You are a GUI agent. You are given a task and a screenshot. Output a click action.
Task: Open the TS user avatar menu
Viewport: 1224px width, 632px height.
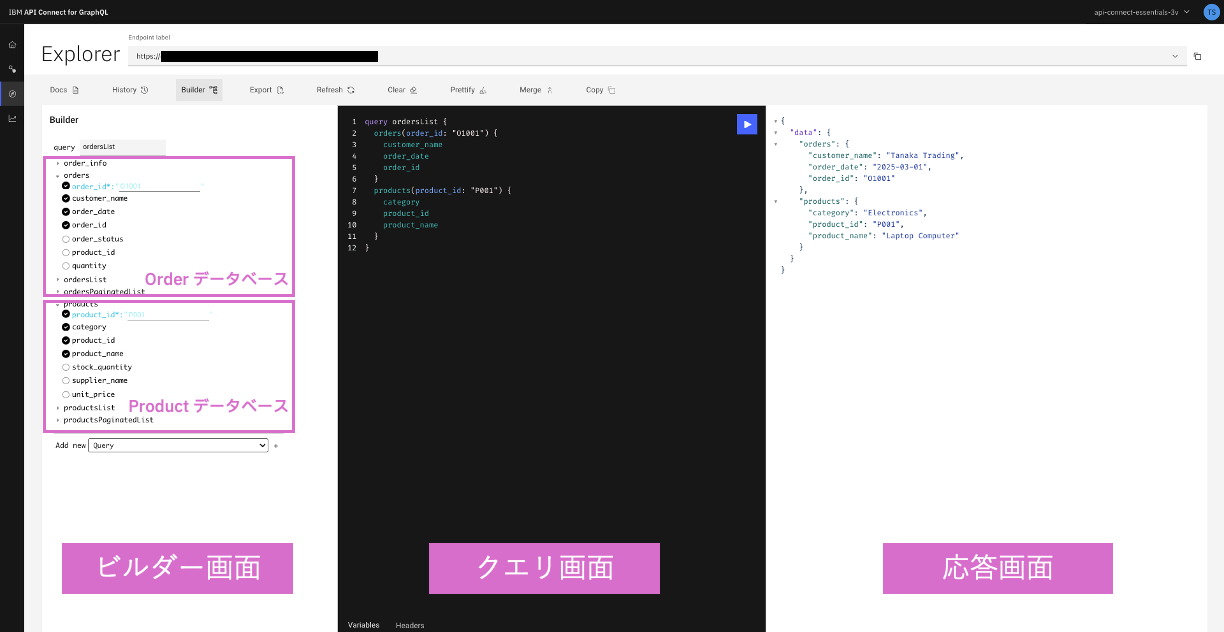click(x=1210, y=12)
